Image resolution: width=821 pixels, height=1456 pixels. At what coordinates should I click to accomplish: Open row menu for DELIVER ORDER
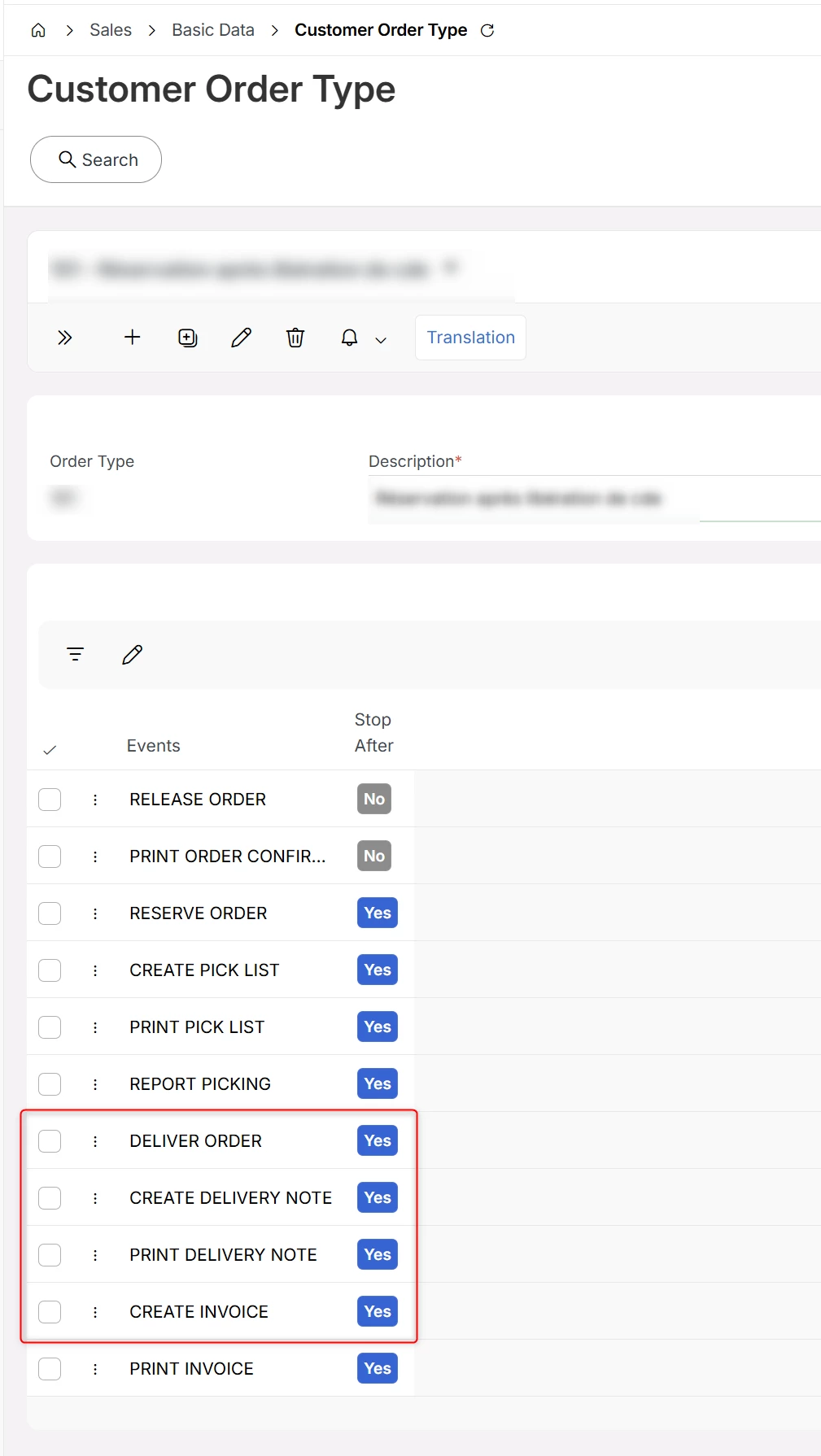click(95, 1141)
